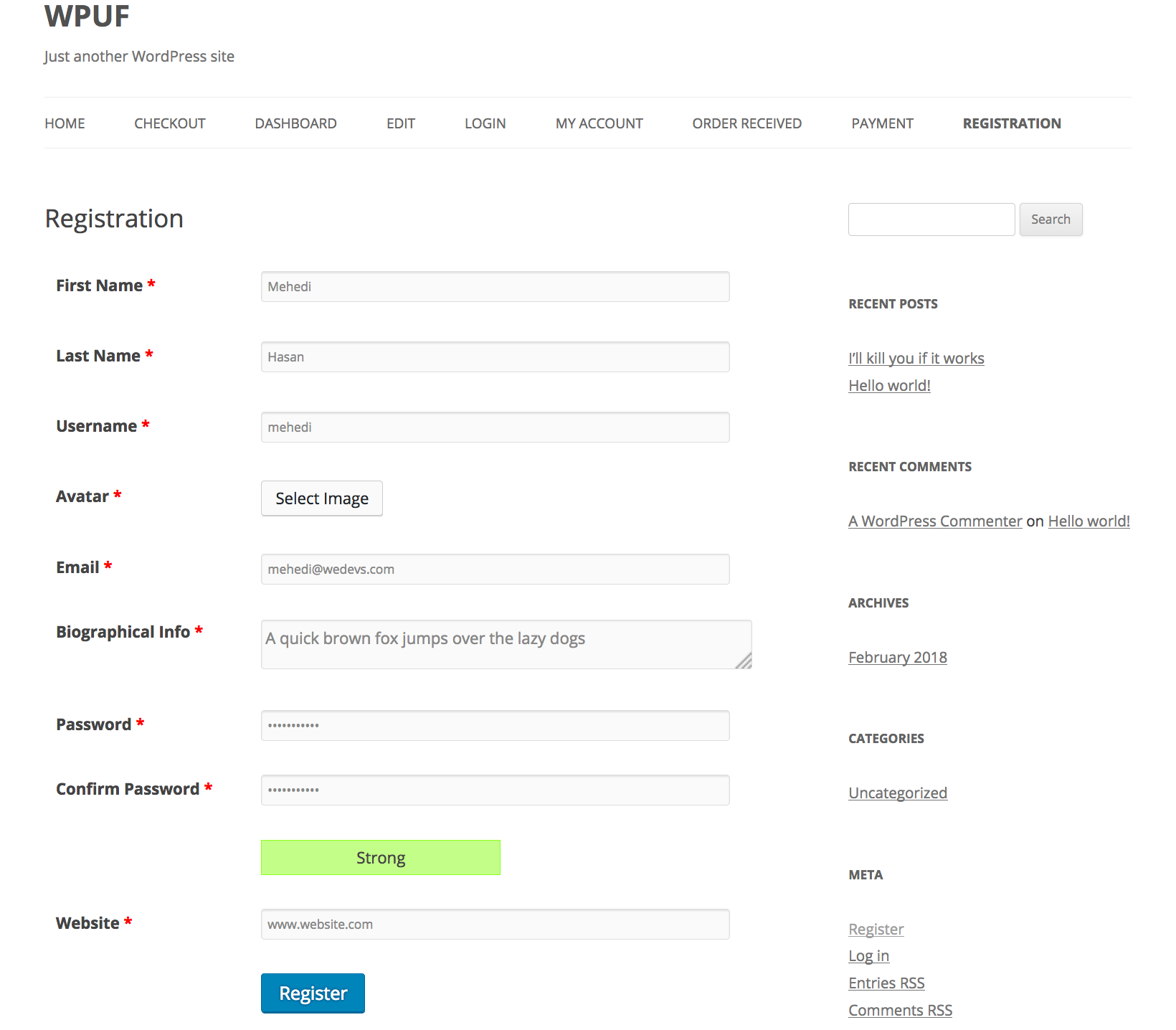Focus the First Name input field

tap(495, 286)
